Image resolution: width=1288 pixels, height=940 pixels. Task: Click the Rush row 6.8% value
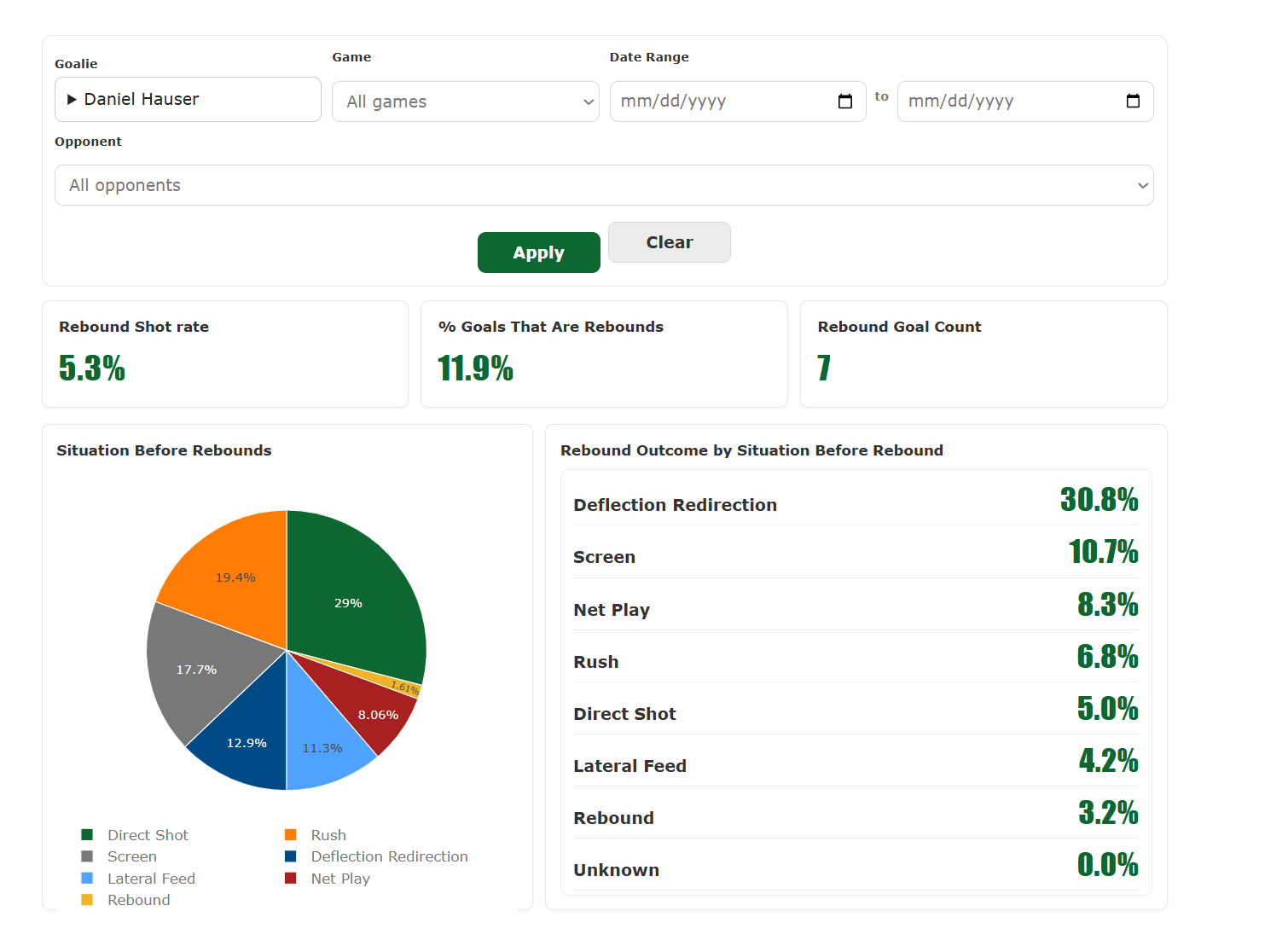(x=1107, y=656)
